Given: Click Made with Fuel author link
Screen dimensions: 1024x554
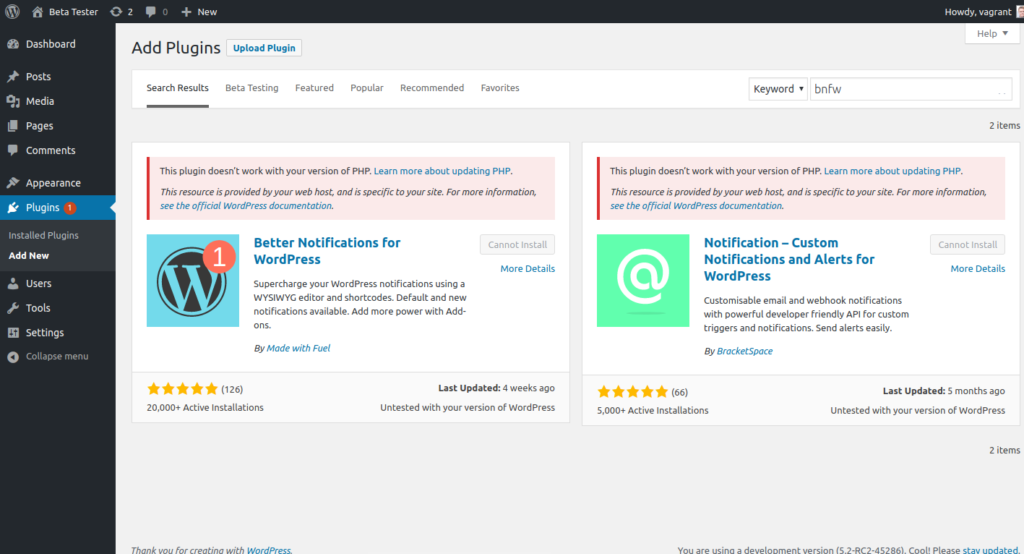Looking at the screenshot, I should click(298, 348).
